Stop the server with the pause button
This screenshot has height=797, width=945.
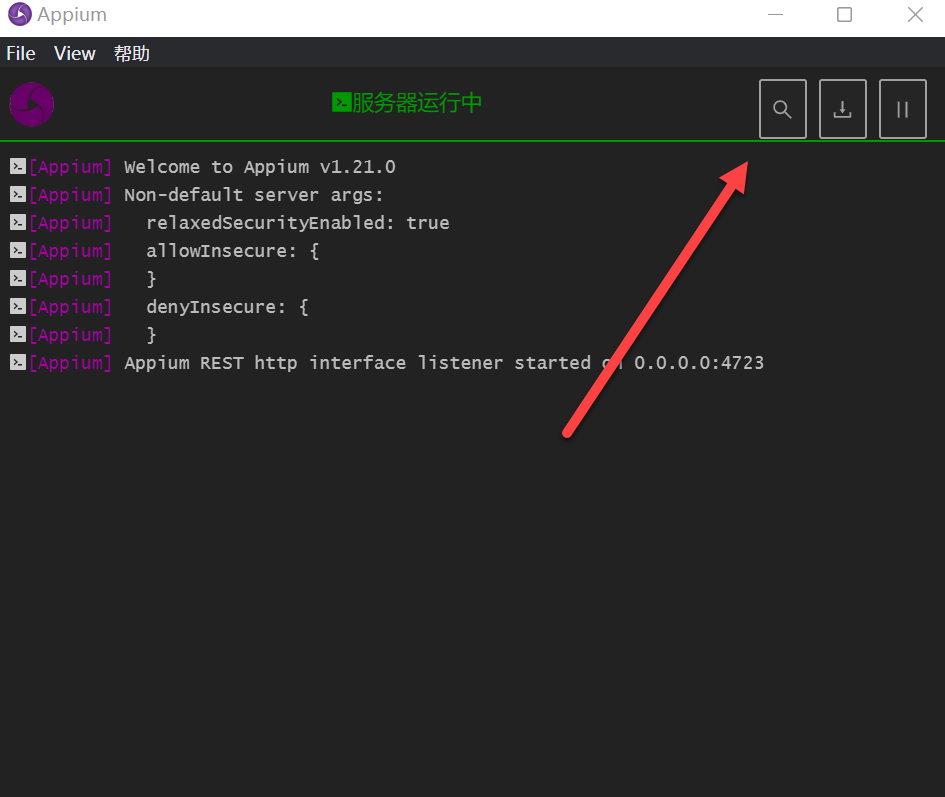902,109
